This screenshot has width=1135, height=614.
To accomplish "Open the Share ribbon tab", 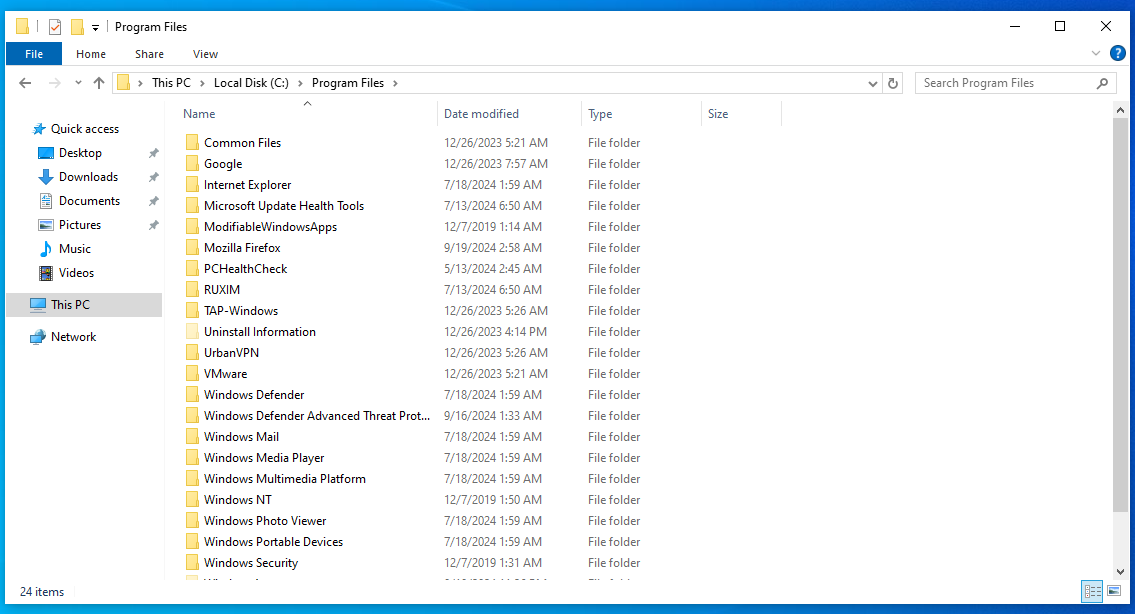I will [x=149, y=54].
